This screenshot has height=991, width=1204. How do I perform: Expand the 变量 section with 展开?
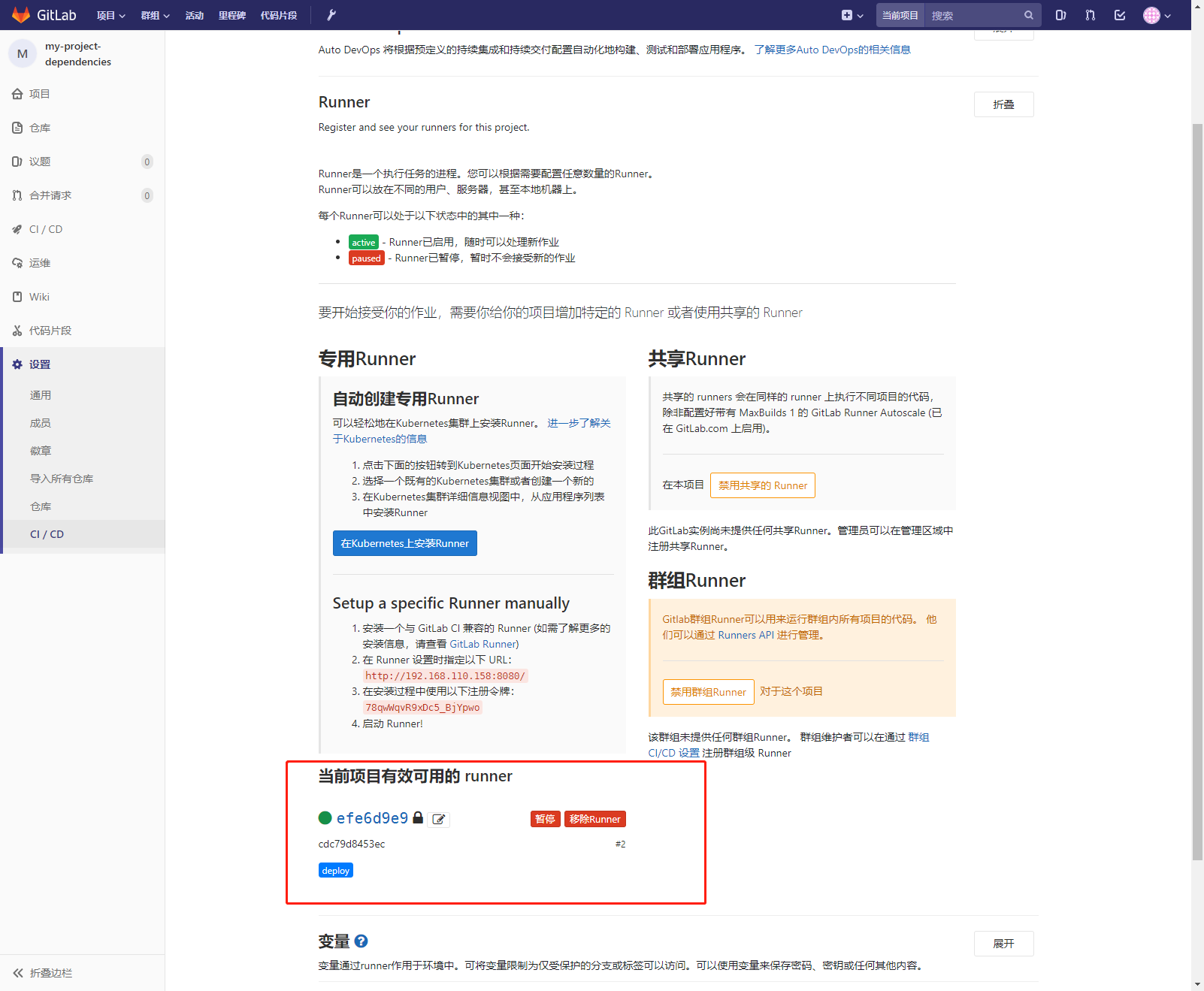click(1004, 944)
